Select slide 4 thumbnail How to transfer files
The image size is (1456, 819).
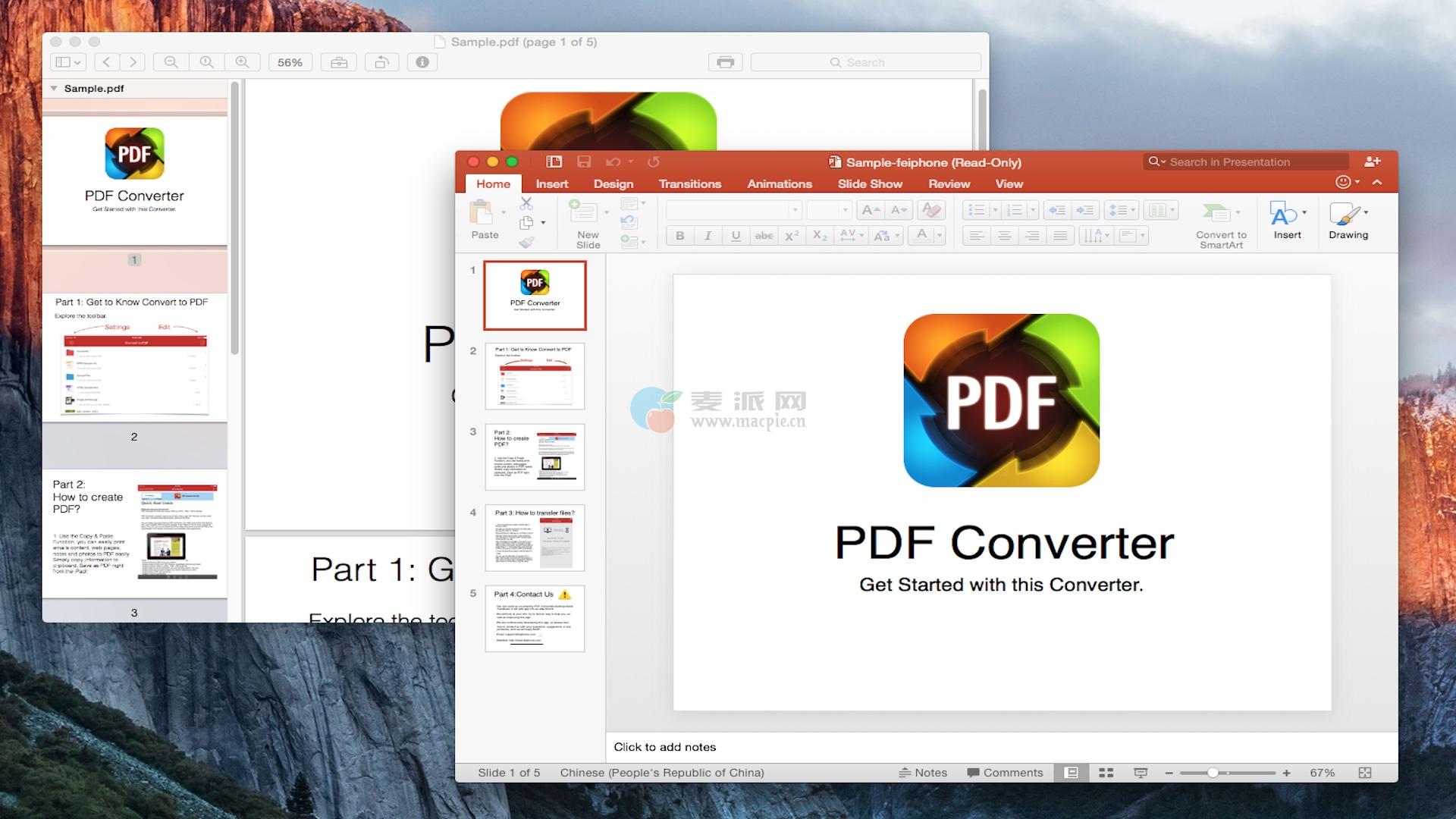(x=535, y=538)
